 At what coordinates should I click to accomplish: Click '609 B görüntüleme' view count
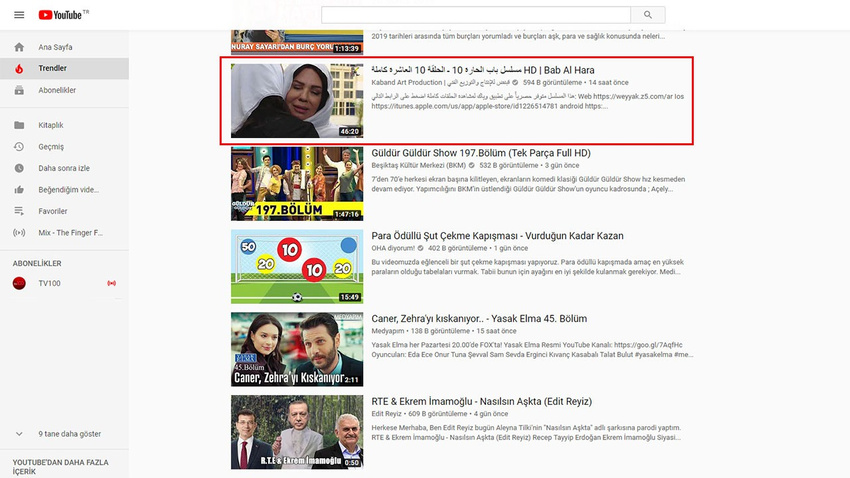tap(437, 414)
